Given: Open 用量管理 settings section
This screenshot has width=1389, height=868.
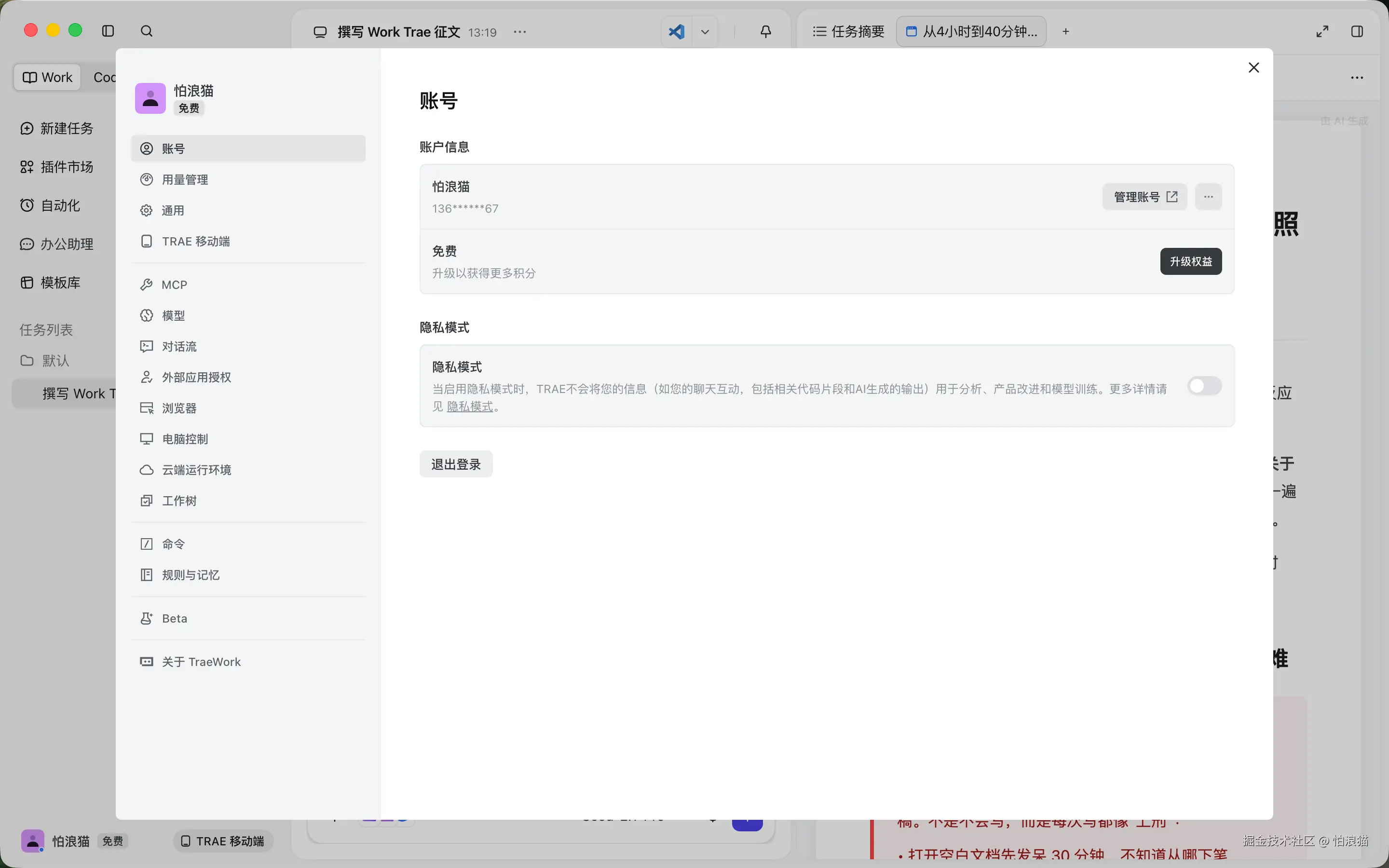Looking at the screenshot, I should [x=248, y=180].
